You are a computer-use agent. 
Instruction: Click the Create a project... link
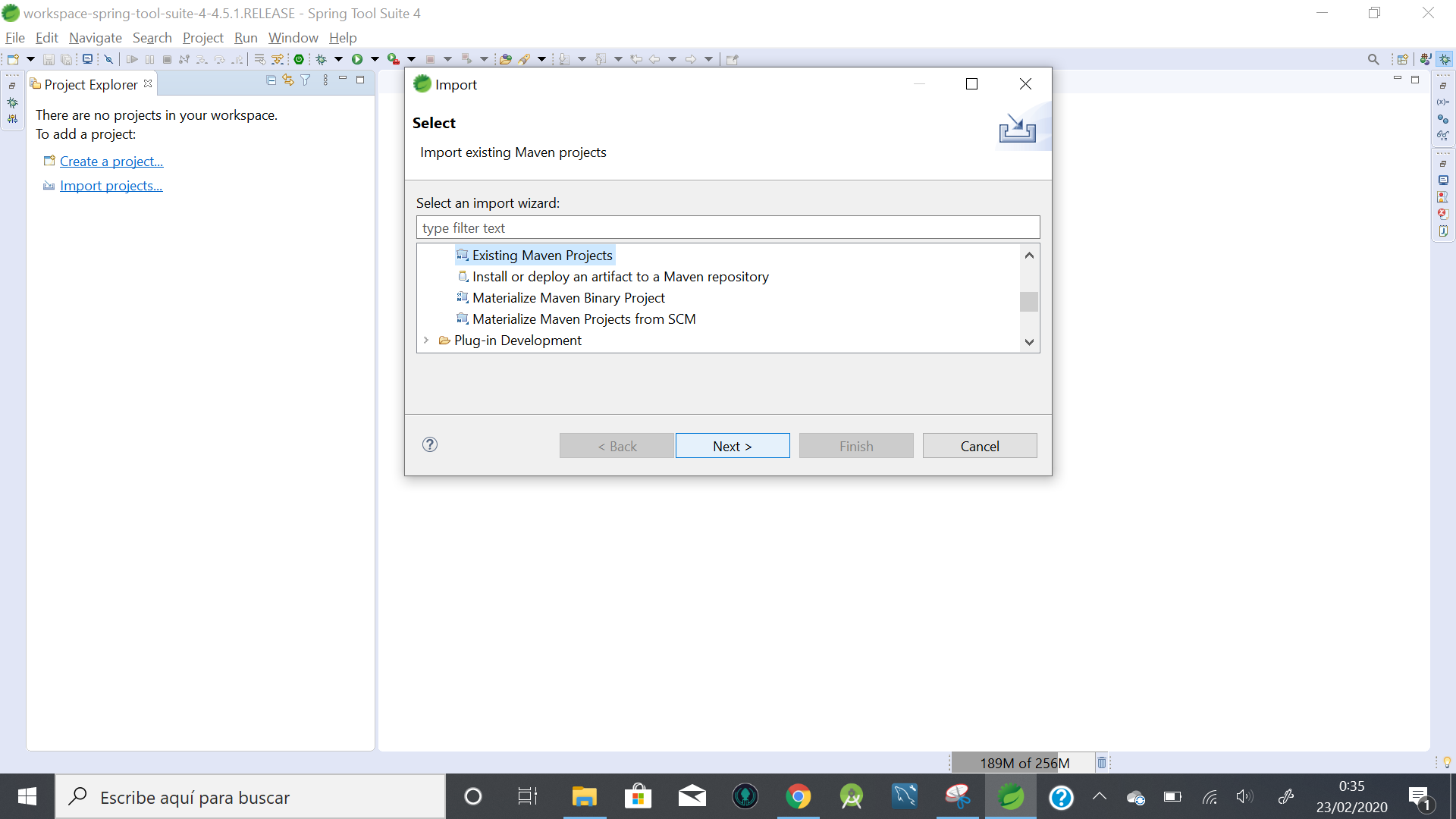tap(111, 162)
